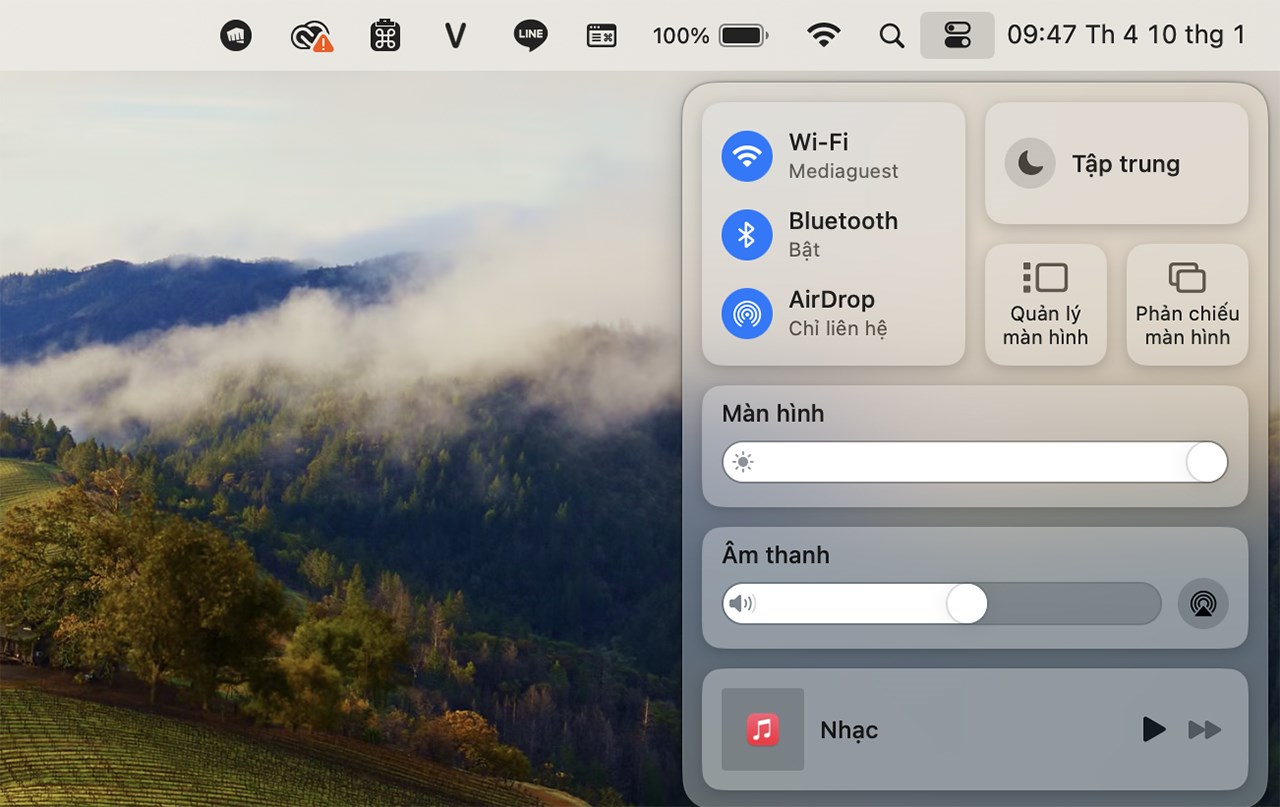Open AirPlay audio output selector
This screenshot has width=1280, height=807.
pyautogui.click(x=1203, y=604)
